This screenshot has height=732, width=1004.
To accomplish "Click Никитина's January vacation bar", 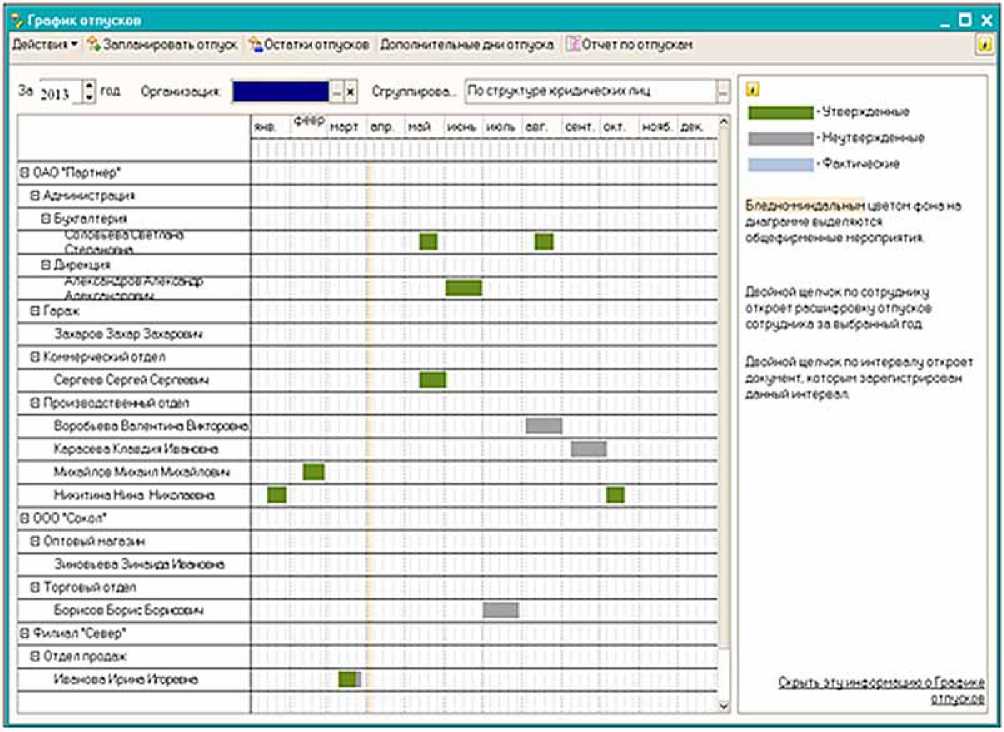I will click(277, 495).
